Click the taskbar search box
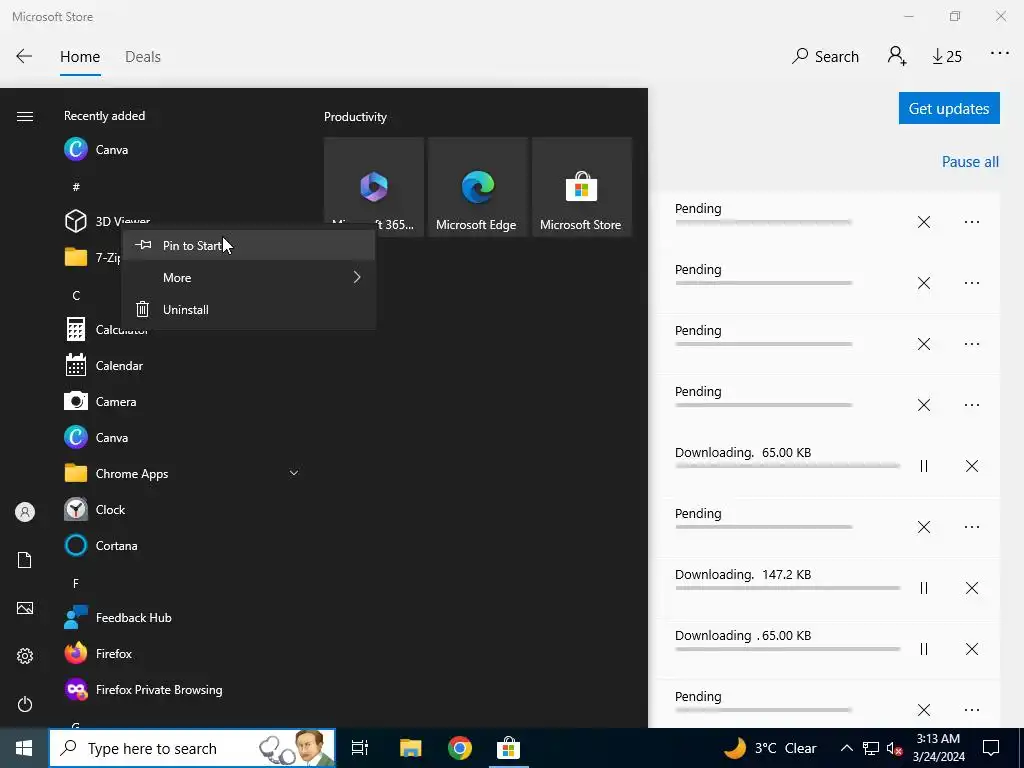This screenshot has height=768, width=1024. pyautogui.click(x=192, y=748)
